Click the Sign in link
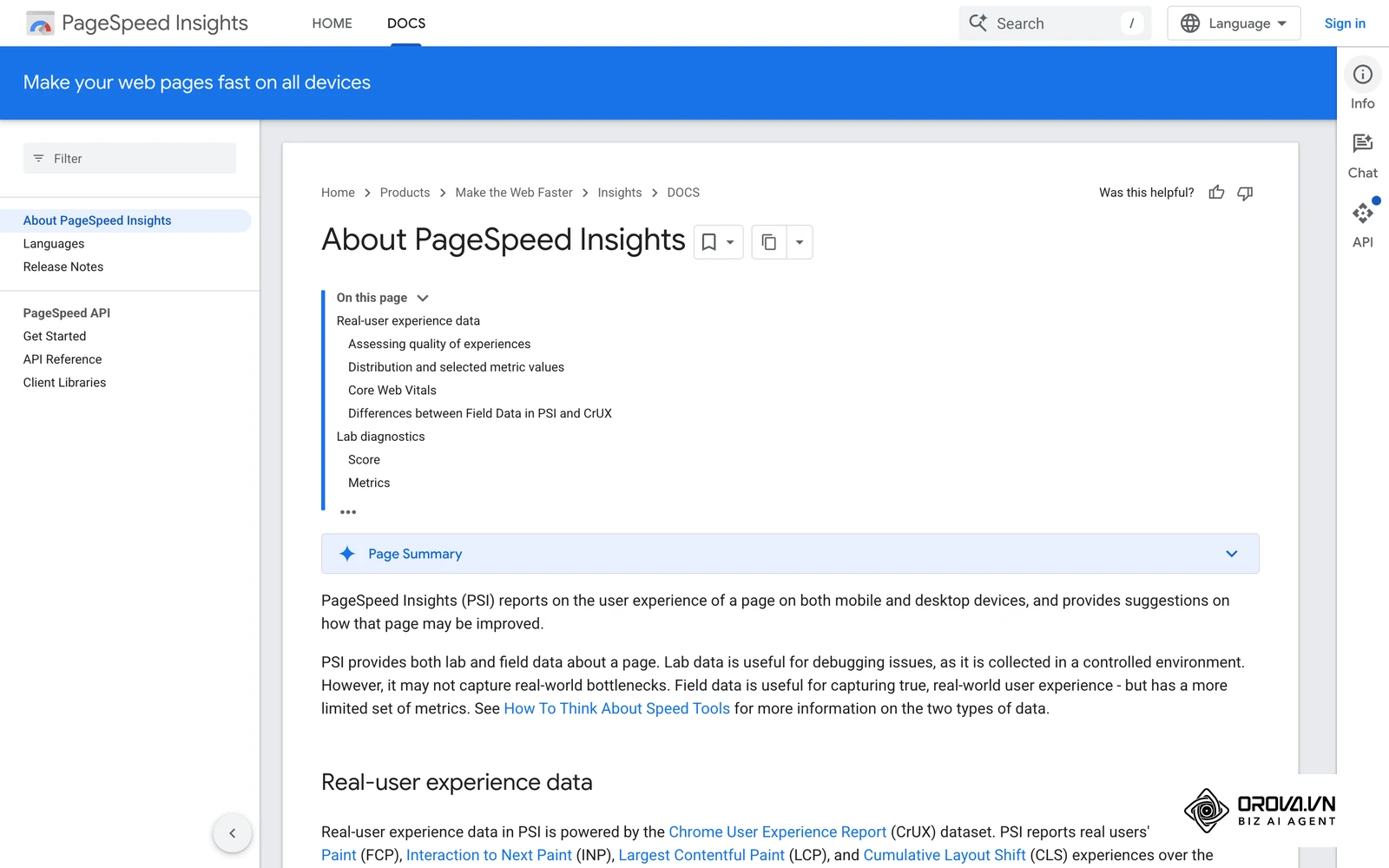Viewport: 1389px width, 868px height. (x=1345, y=23)
